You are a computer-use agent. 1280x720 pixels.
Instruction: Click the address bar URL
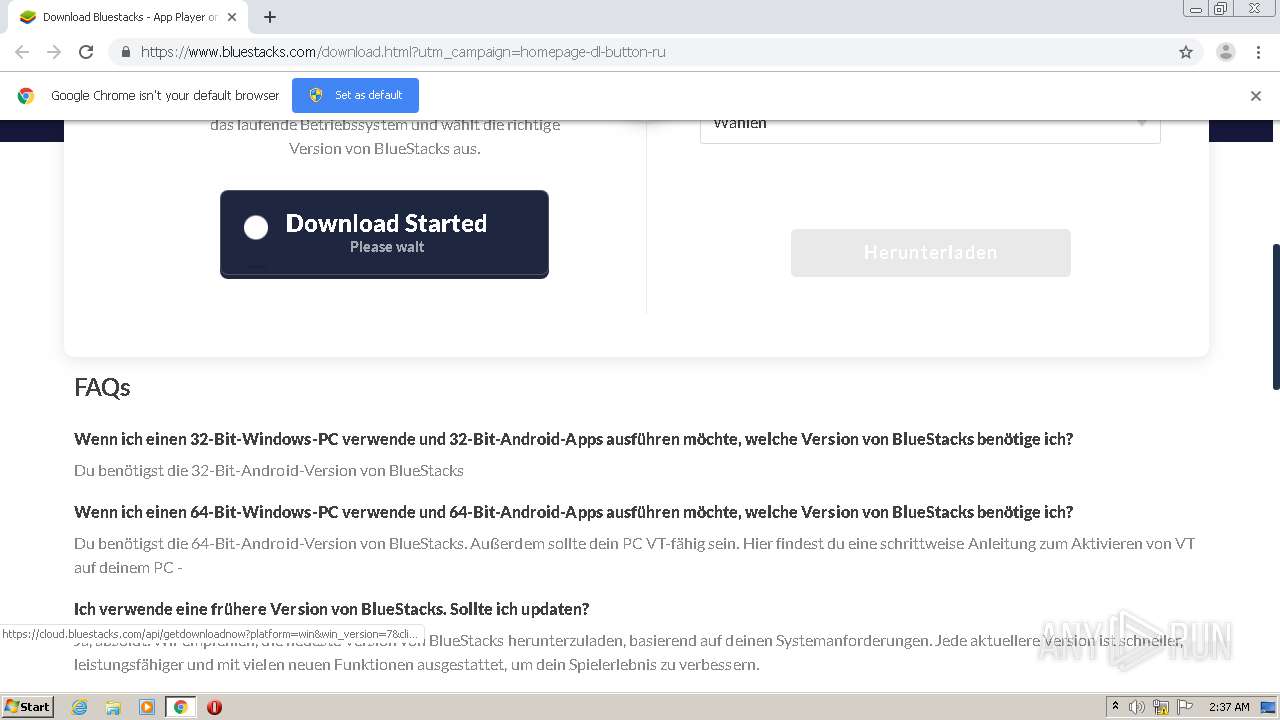403,52
